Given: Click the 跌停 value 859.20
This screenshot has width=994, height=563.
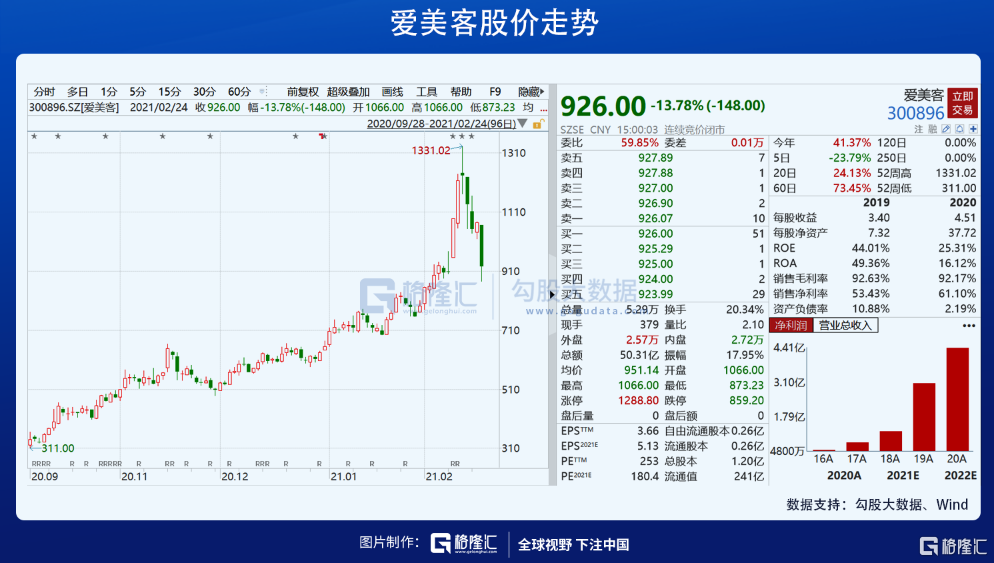Looking at the screenshot, I should click(746, 401).
